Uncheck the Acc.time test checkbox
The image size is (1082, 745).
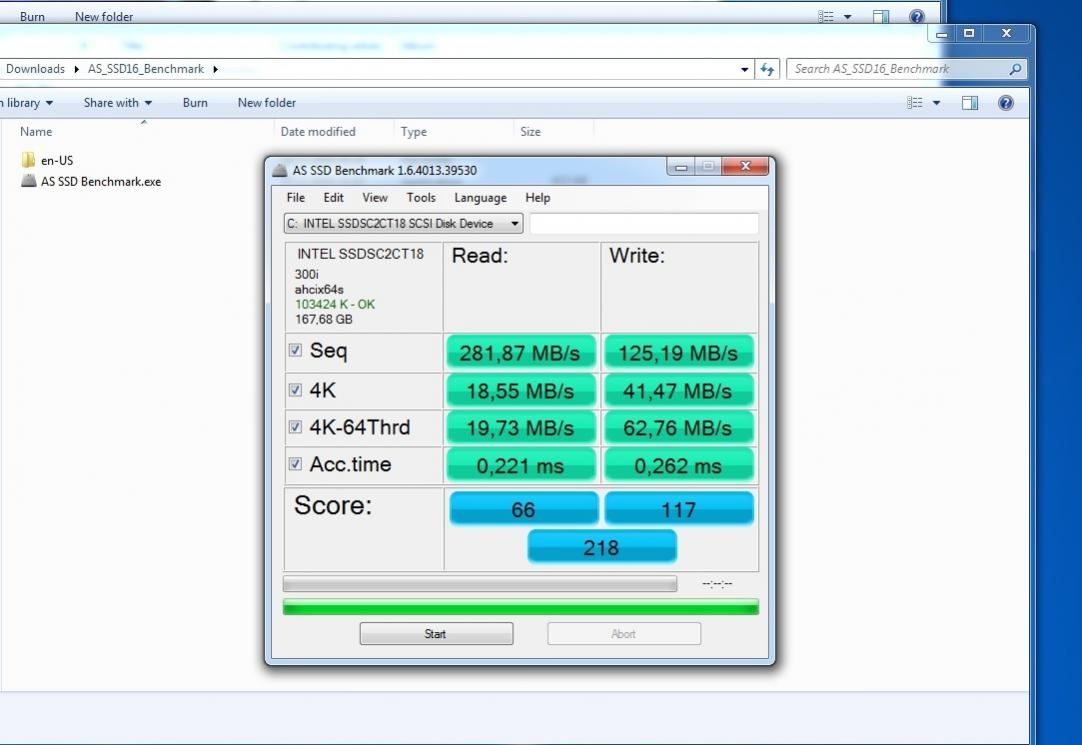(295, 464)
